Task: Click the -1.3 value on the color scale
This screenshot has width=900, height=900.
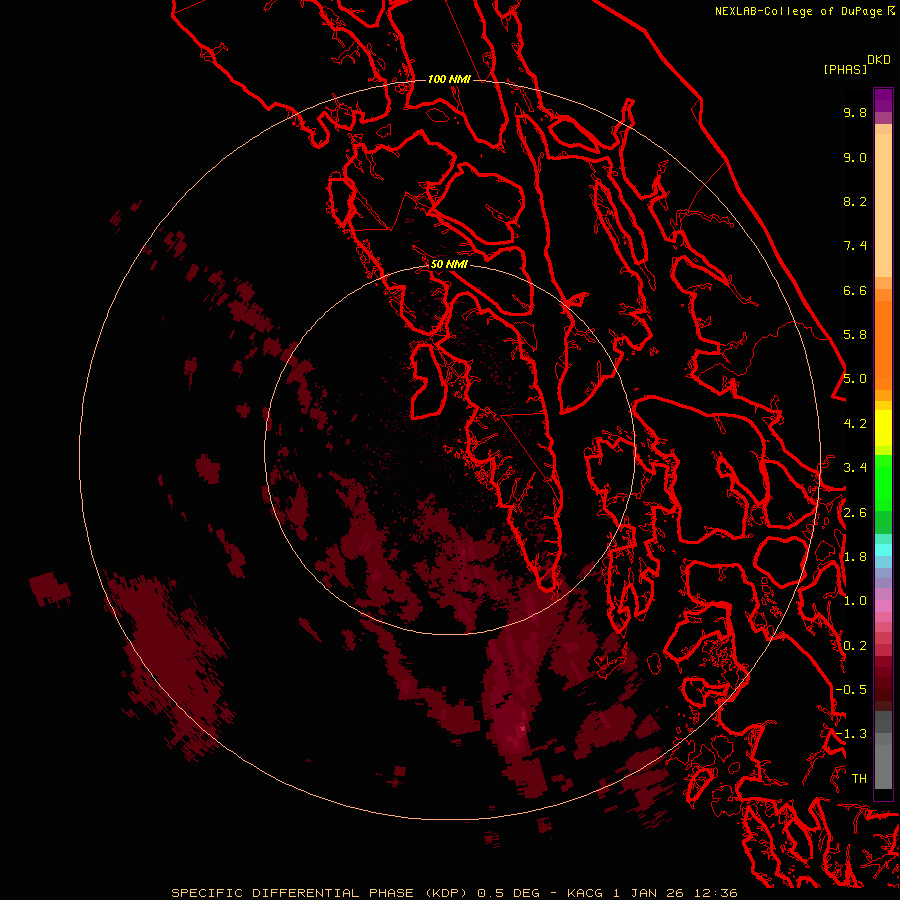Action: click(x=851, y=734)
